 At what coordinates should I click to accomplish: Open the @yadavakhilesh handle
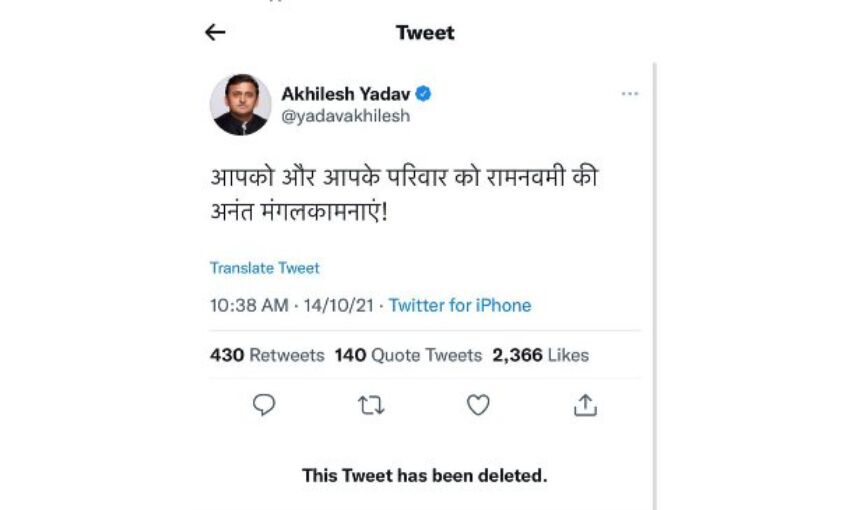346,116
